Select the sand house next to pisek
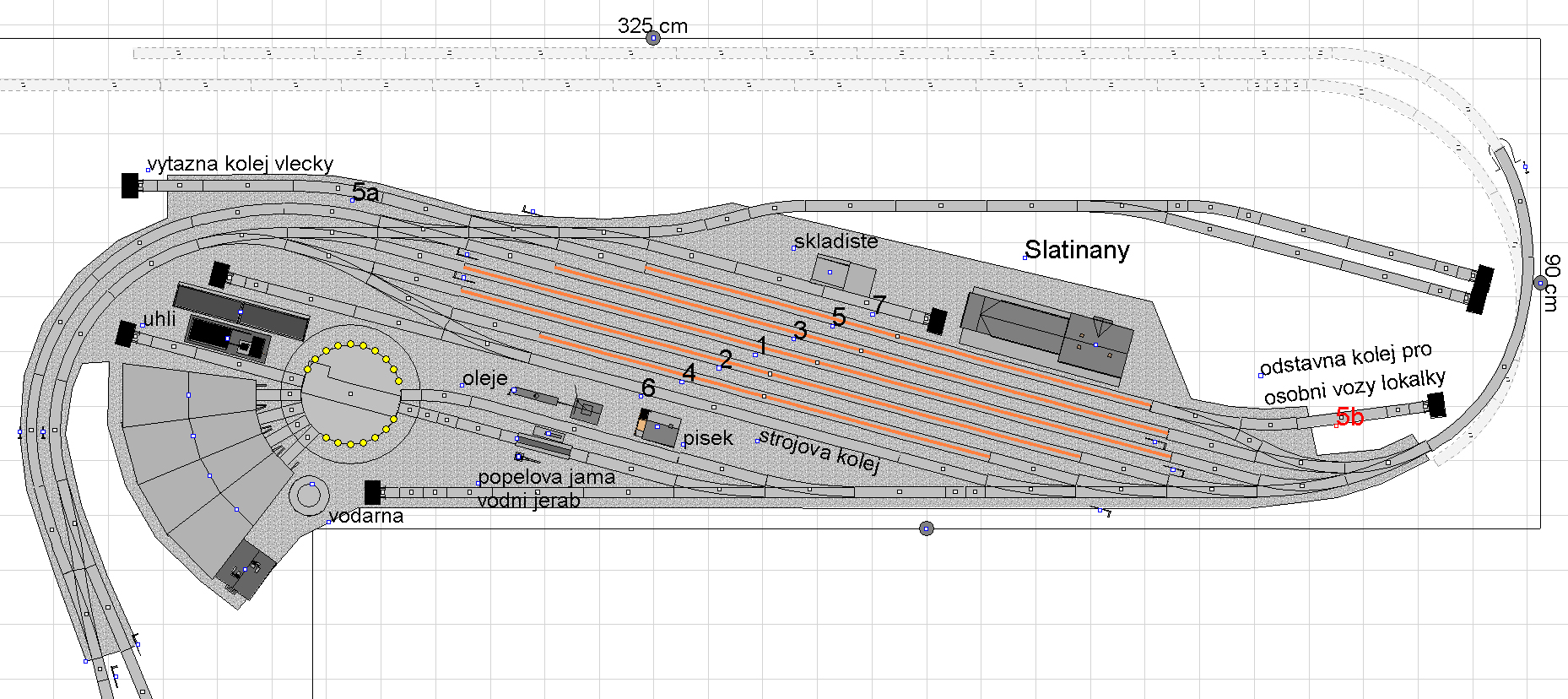1568x699 pixels. (658, 428)
